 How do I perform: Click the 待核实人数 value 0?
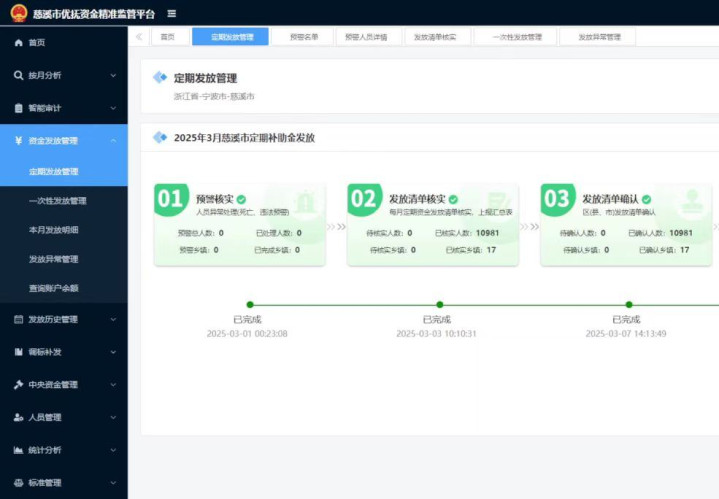point(410,233)
